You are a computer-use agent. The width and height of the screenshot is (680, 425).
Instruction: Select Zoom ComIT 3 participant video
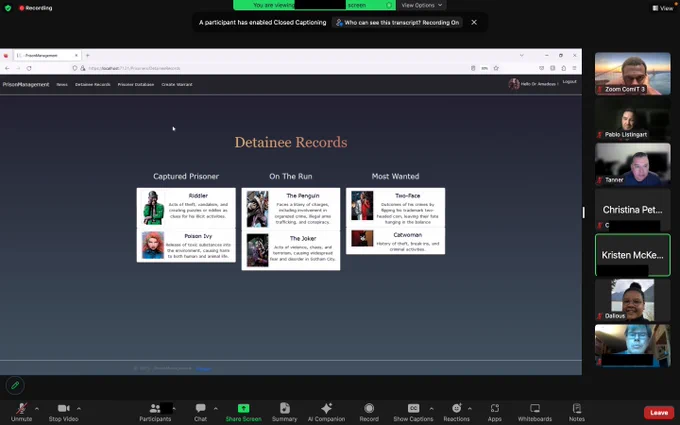[632, 73]
